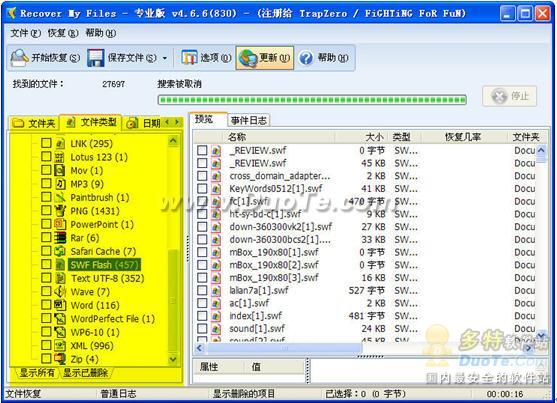Screen dimensions: 557x403
Task: Click the Wave audio file icon
Action: pos(60,292)
